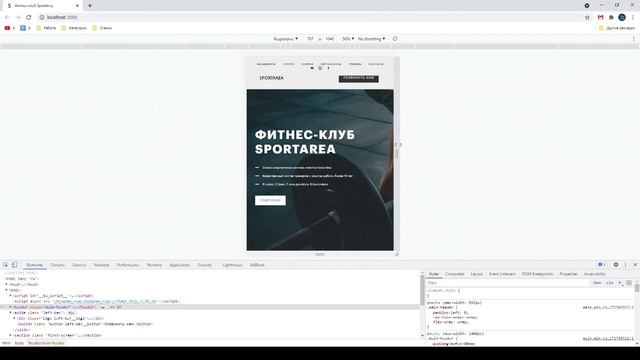Open the Другие закладки folder
Screen dimensions: 640x360
617,28
